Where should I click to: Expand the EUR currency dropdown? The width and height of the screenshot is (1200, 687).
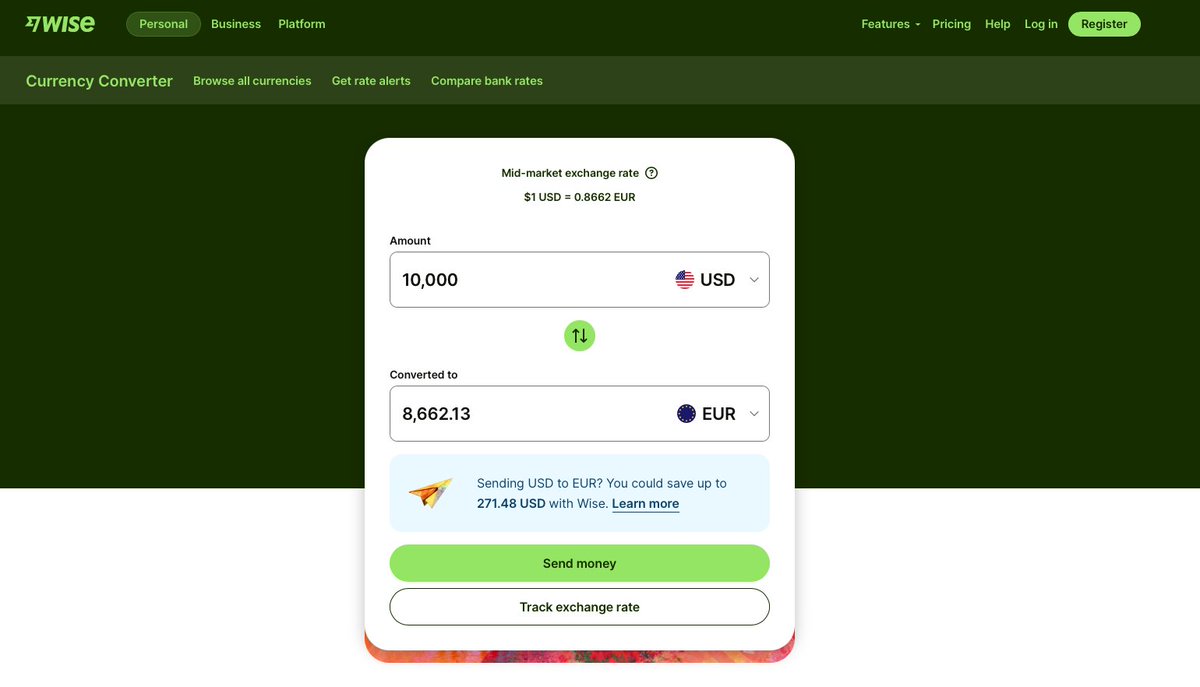(x=754, y=414)
